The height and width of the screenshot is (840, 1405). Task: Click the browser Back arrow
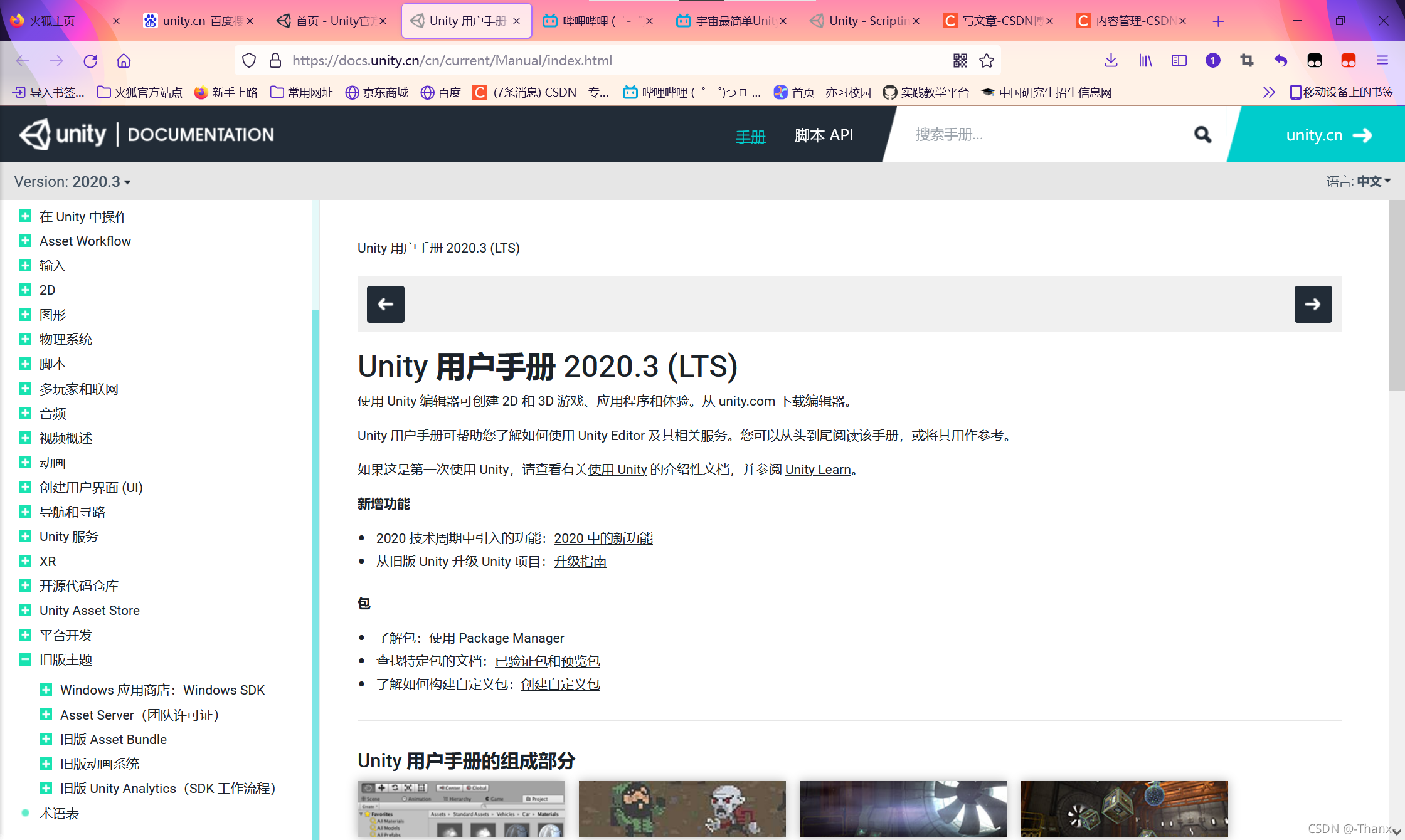(23, 61)
